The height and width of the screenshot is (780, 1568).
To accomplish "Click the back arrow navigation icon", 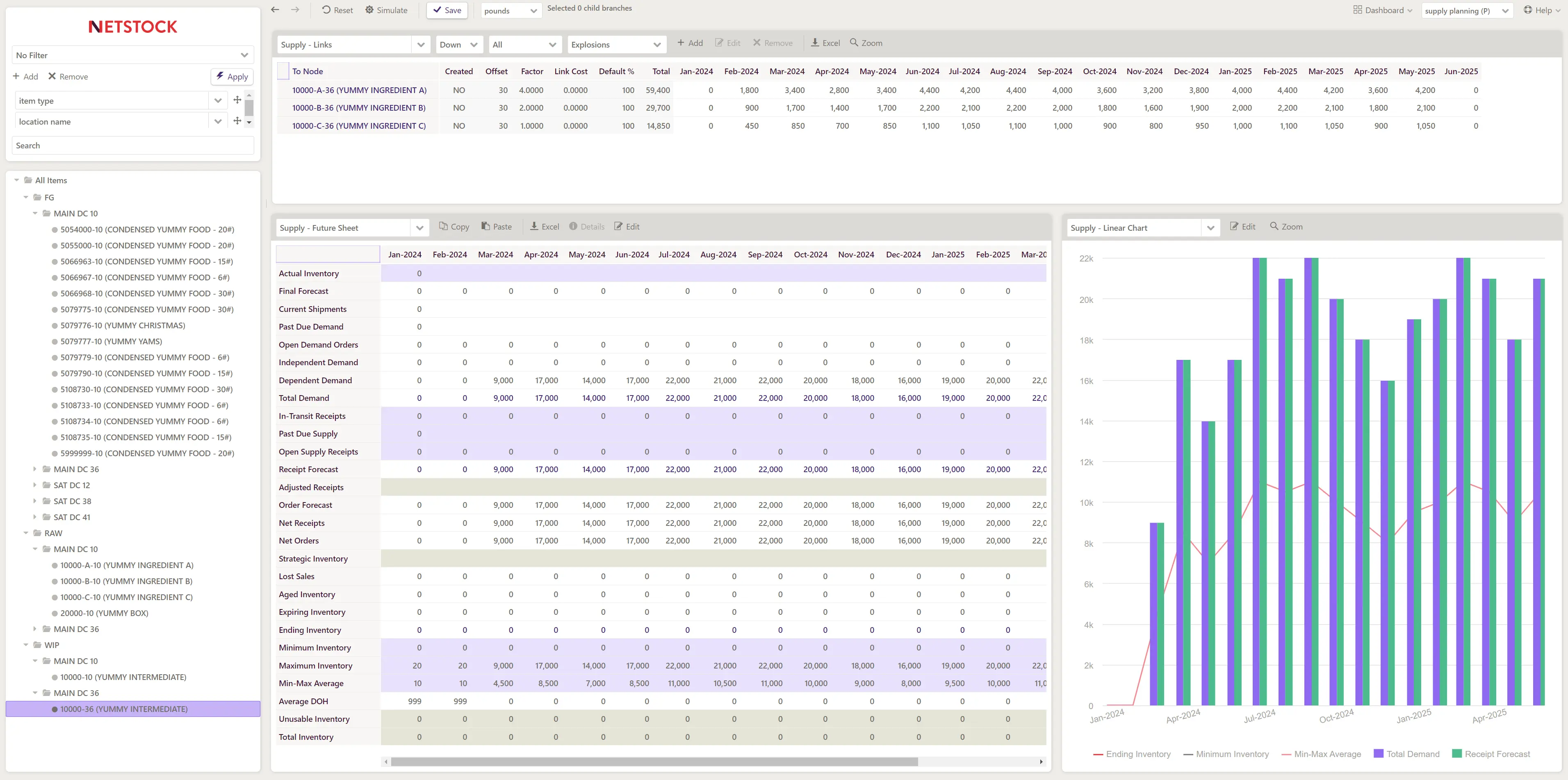I will (x=275, y=10).
